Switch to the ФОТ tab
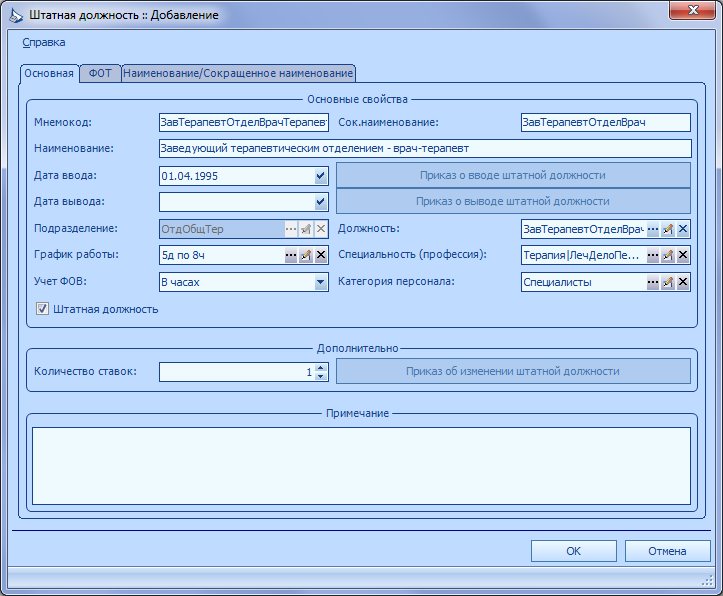This screenshot has width=723, height=596. 100,73
